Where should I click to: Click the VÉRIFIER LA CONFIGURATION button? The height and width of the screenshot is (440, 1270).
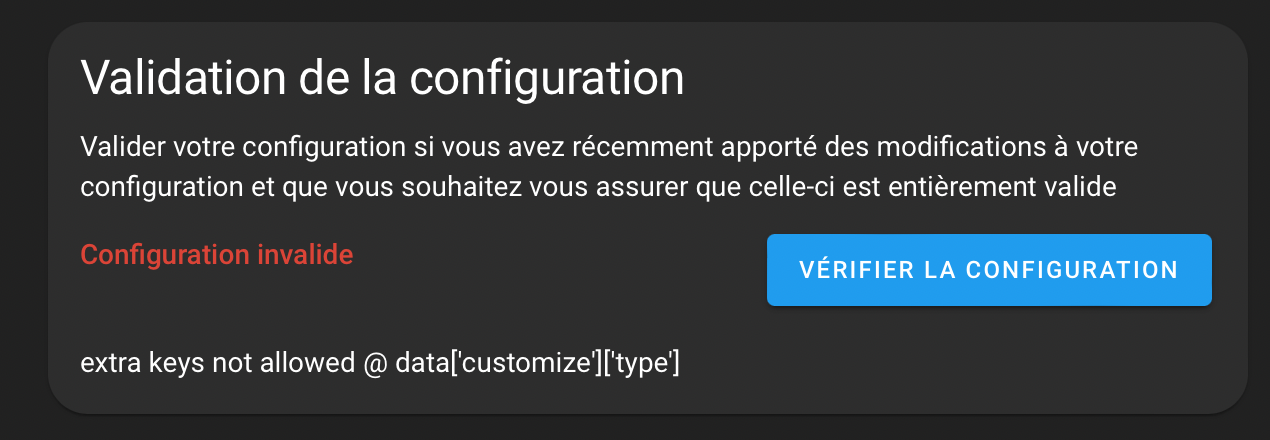click(989, 270)
